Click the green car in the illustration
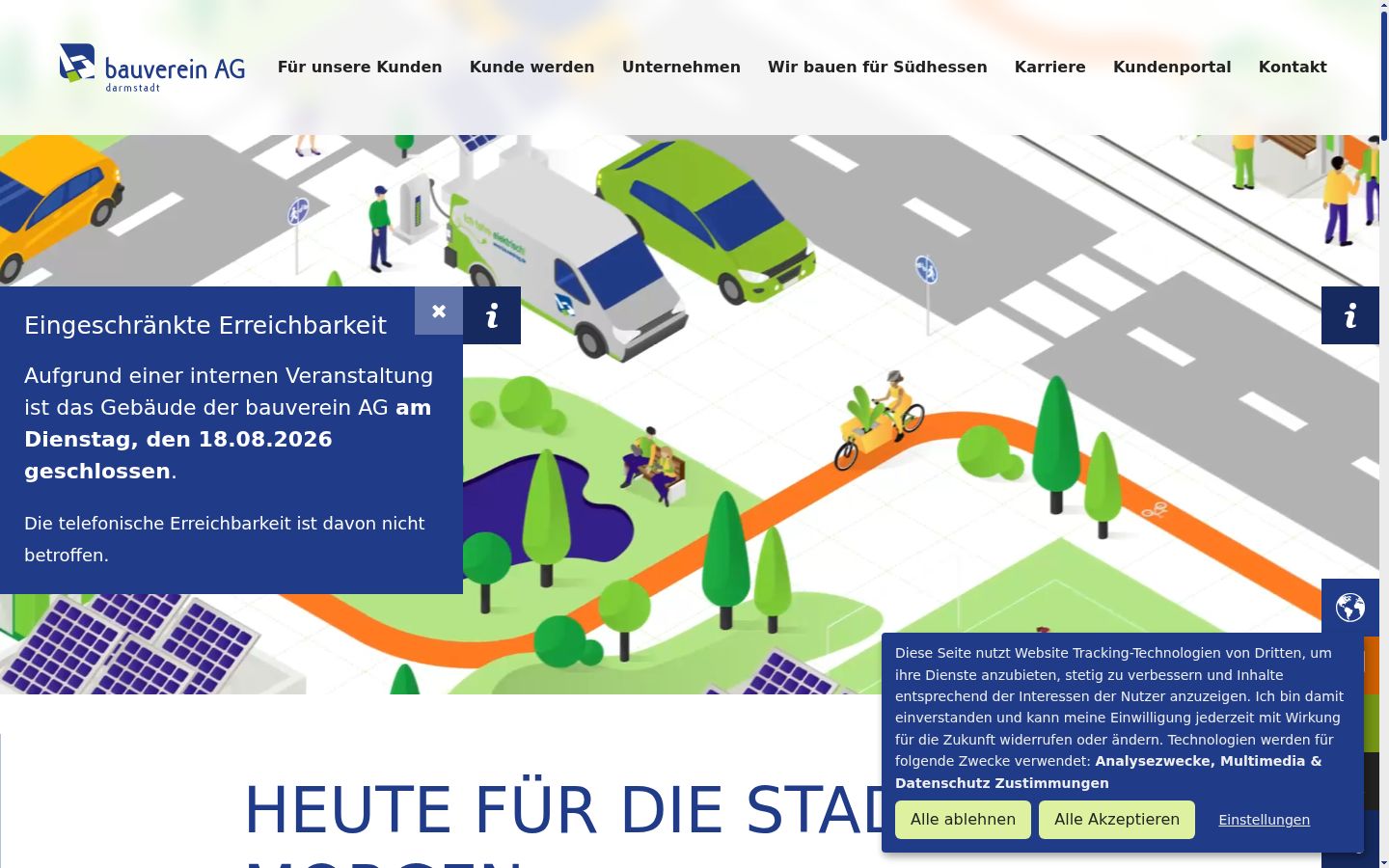 [706, 220]
